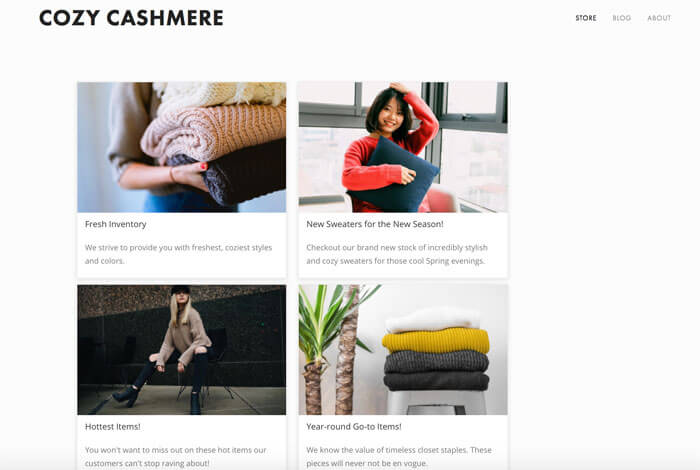700x470 pixels.
Task: Select the hot items customers raving description
Action: 175,457
